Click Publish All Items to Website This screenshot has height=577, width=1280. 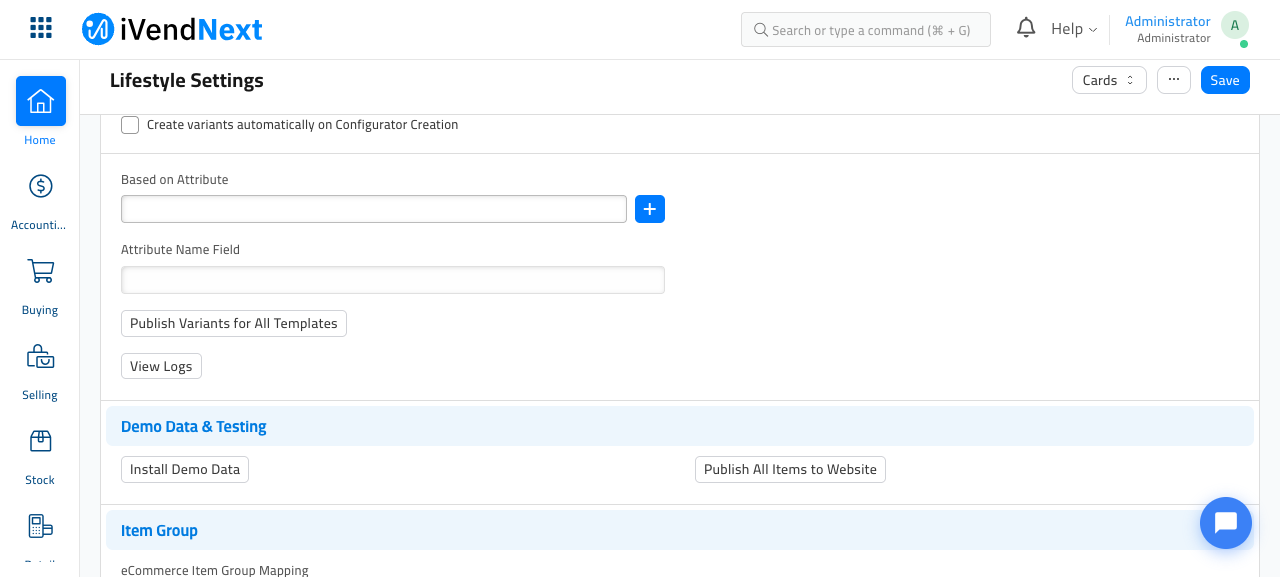point(790,469)
